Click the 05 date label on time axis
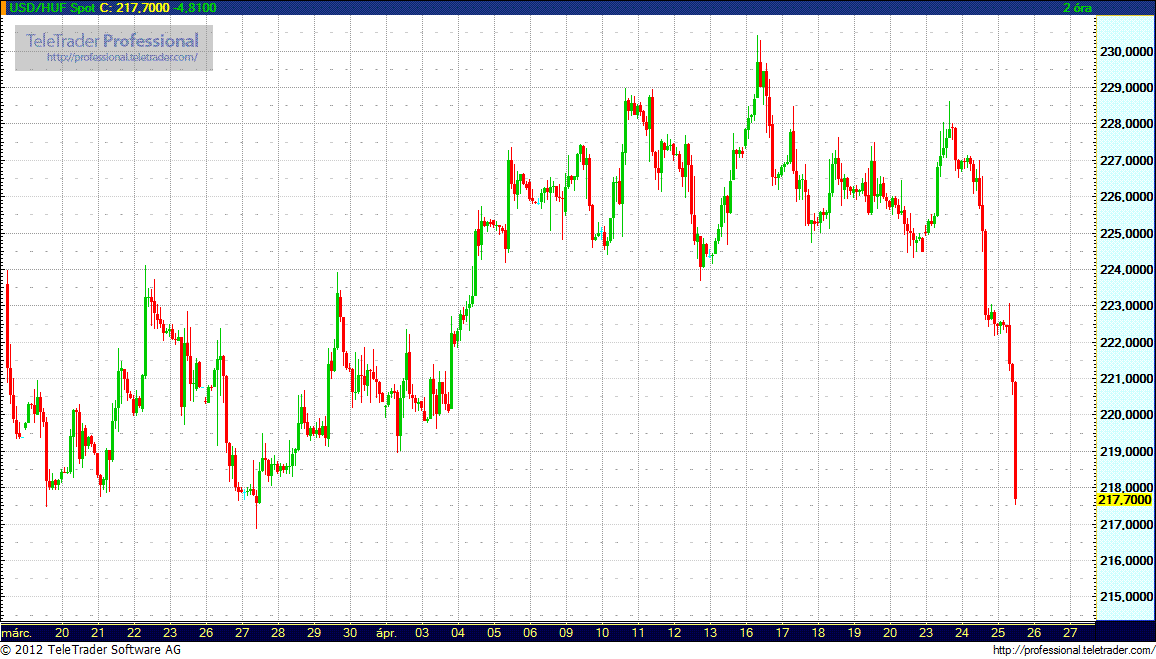1156x659 pixels. pos(494,632)
